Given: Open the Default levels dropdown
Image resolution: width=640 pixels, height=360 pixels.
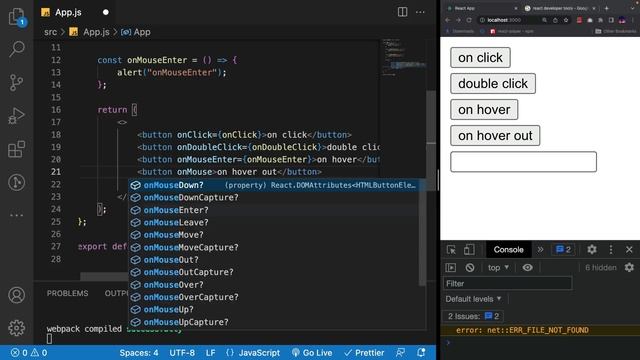Looking at the screenshot, I should [x=473, y=299].
